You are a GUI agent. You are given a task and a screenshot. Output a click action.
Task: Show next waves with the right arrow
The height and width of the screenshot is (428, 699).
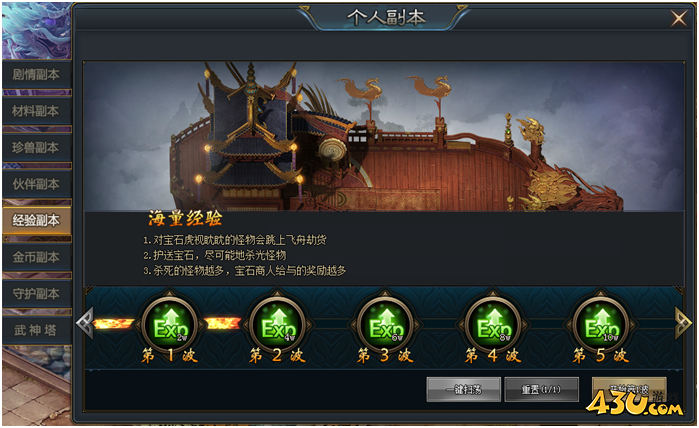683,323
